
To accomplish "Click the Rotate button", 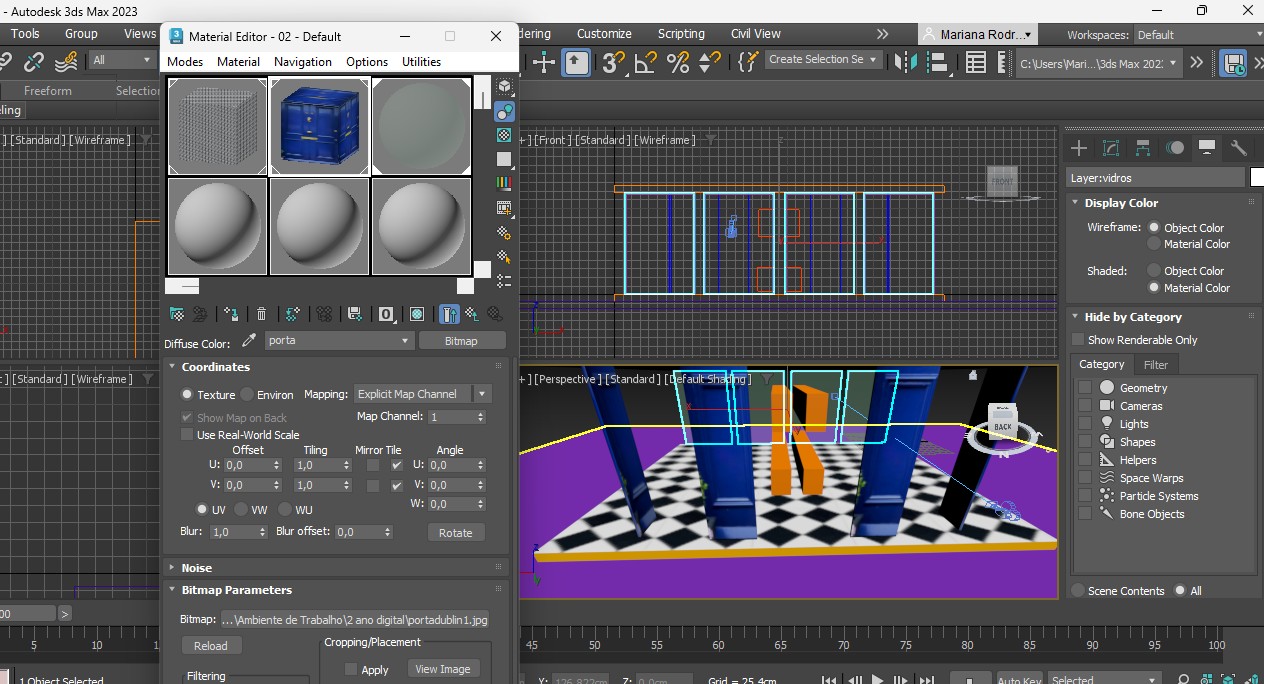I will (x=455, y=533).
